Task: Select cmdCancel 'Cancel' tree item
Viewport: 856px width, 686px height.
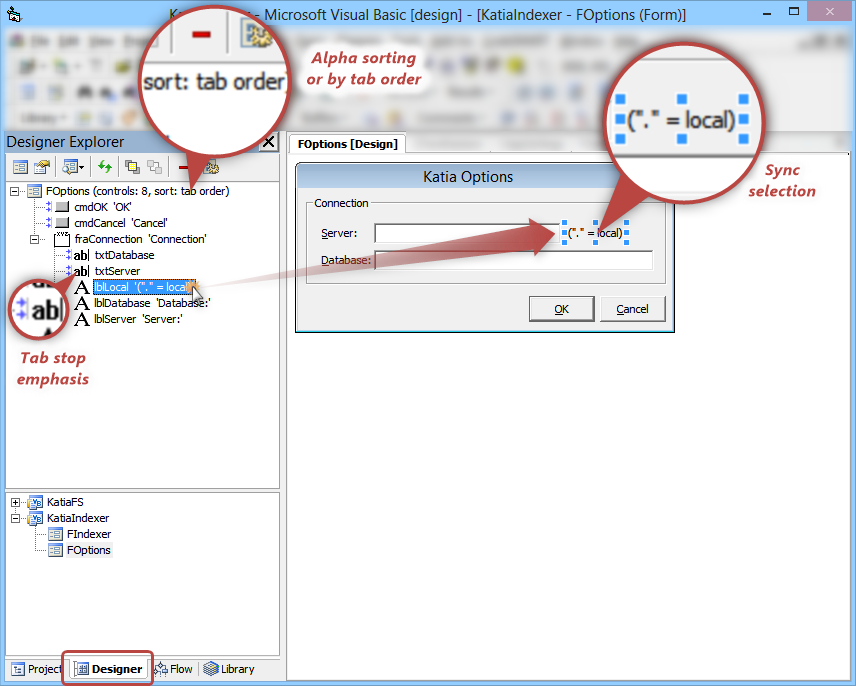Action: tap(121, 223)
